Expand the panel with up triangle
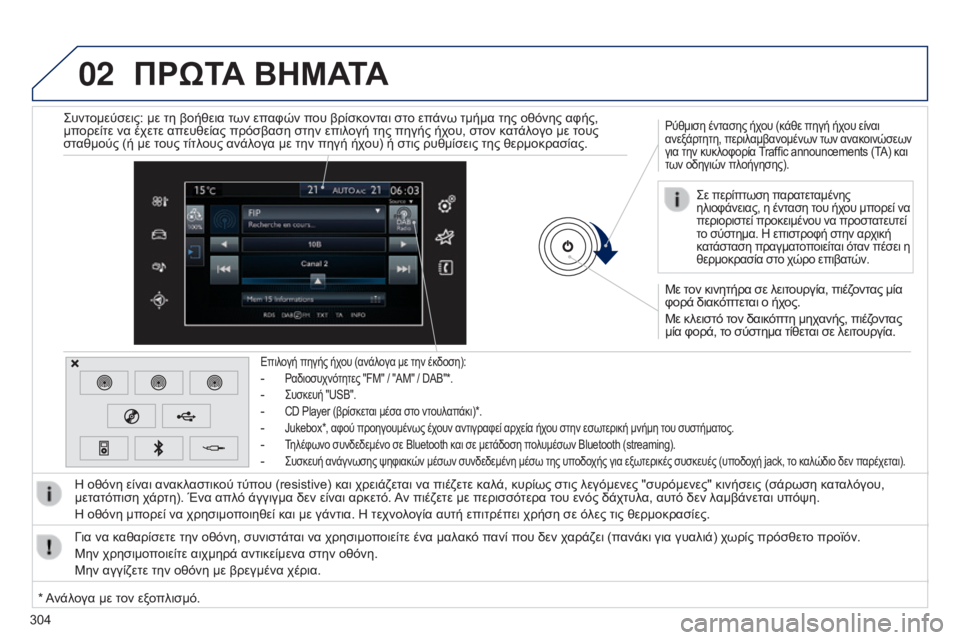Viewport: 960px width, 640px height. 318,281
